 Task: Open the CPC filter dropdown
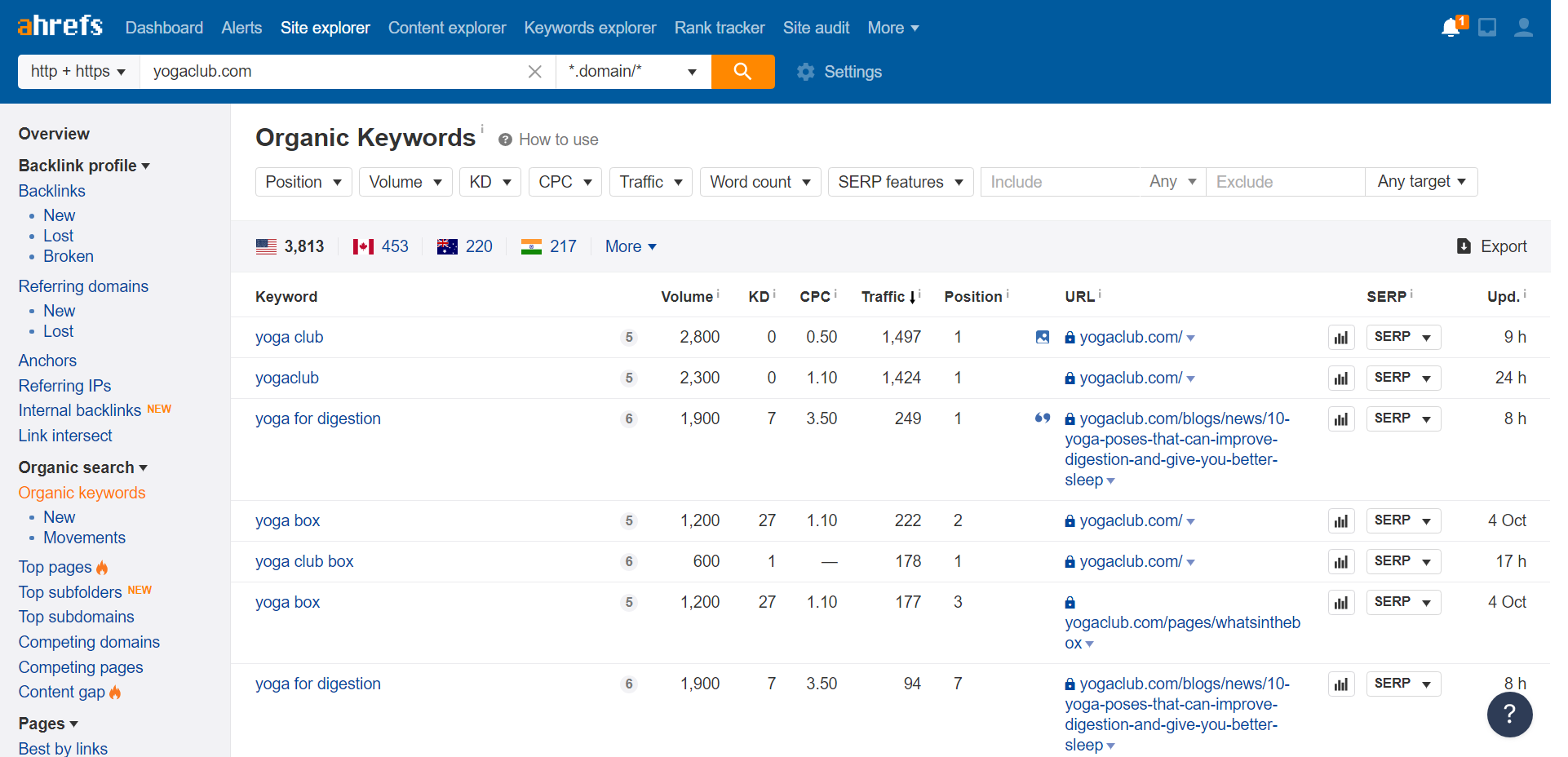click(x=565, y=182)
